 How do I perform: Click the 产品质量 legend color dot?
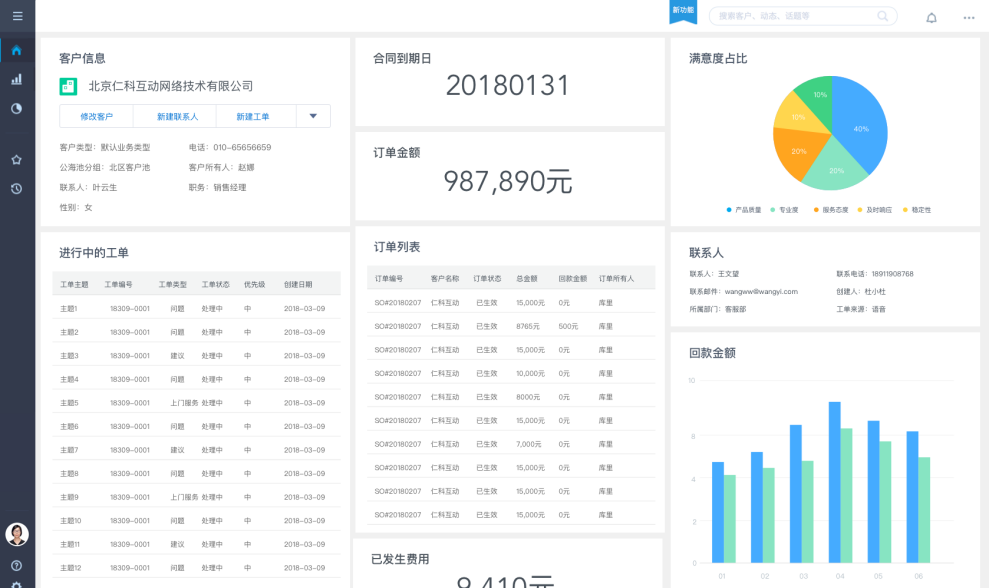tap(729, 210)
